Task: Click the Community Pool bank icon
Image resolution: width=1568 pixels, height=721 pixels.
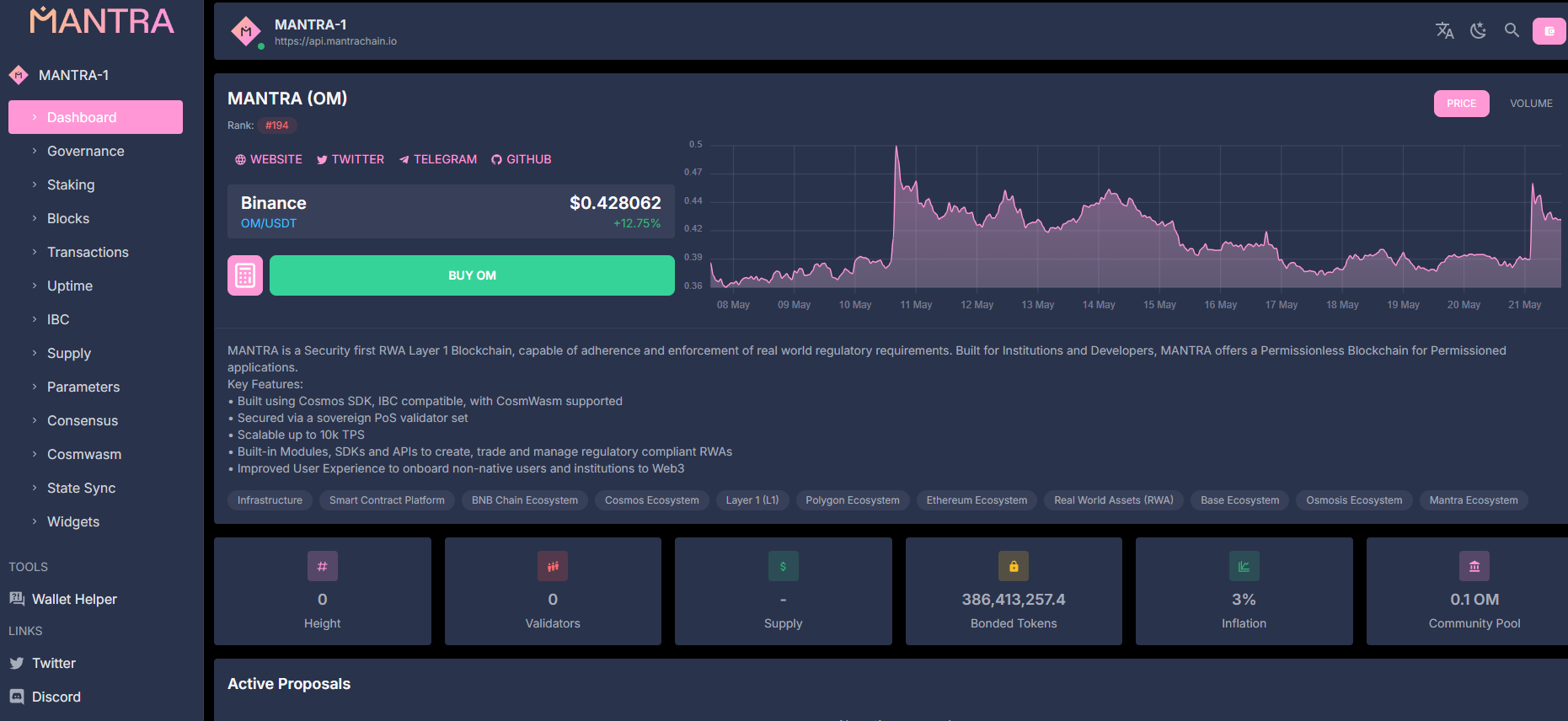Action: (x=1474, y=566)
